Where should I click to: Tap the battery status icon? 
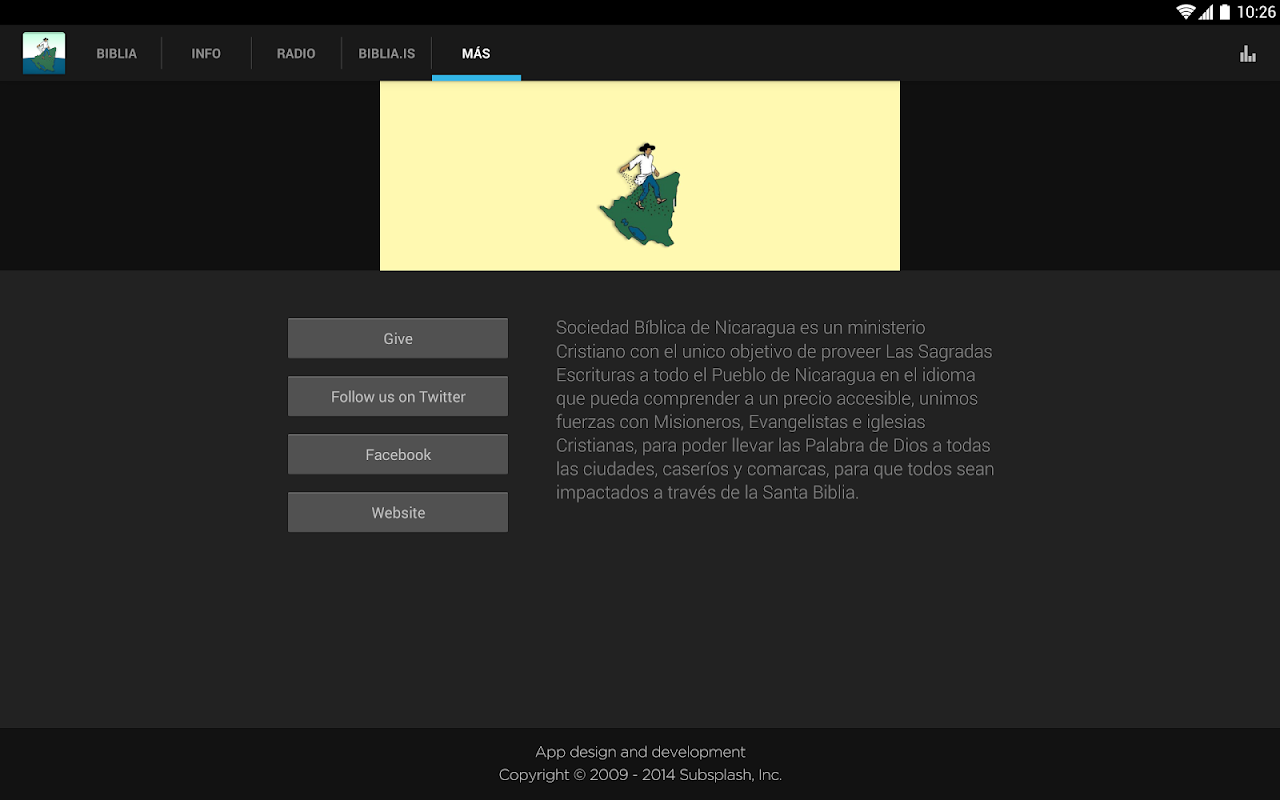pos(1225,12)
